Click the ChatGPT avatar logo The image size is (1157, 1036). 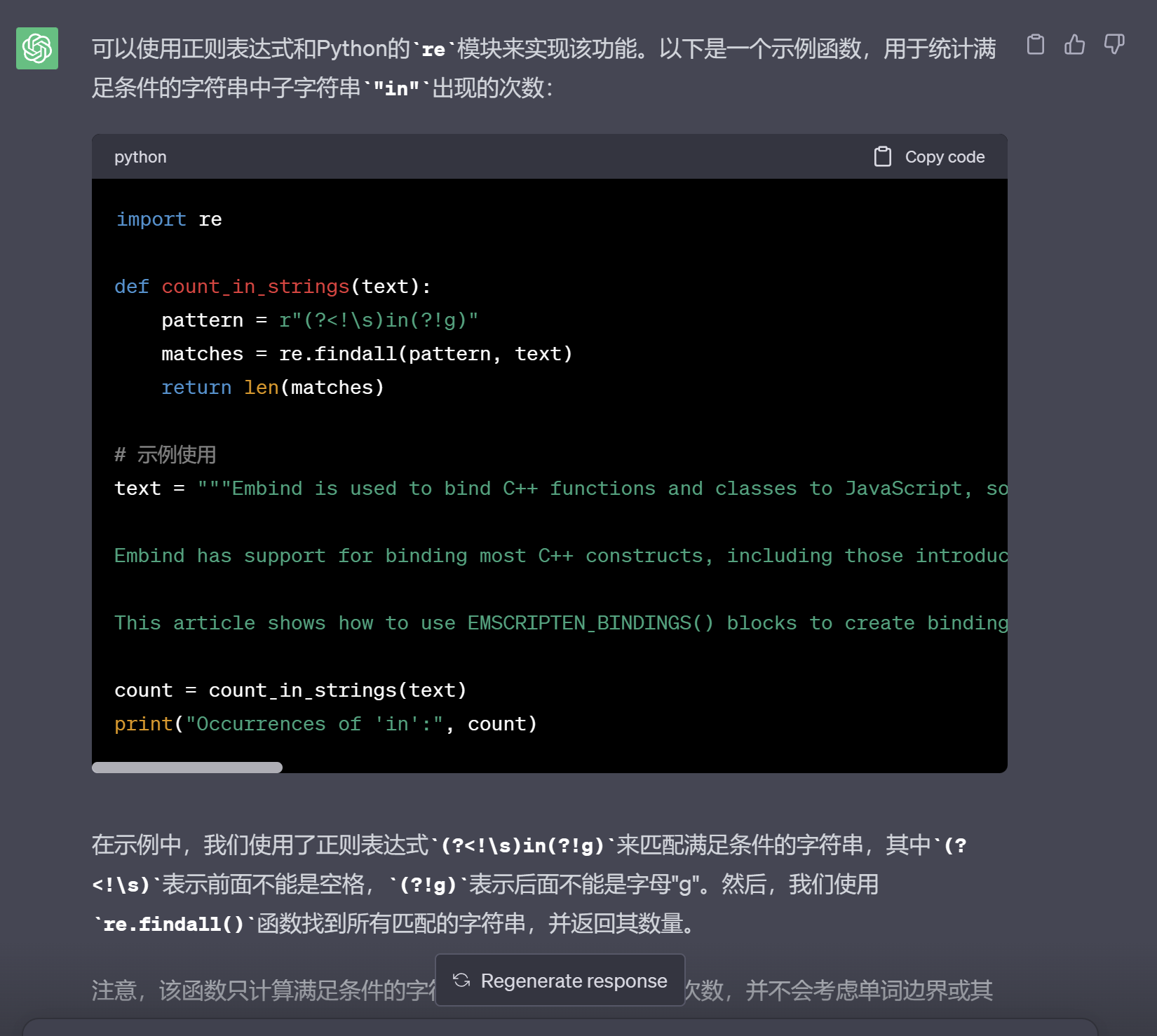(37, 48)
